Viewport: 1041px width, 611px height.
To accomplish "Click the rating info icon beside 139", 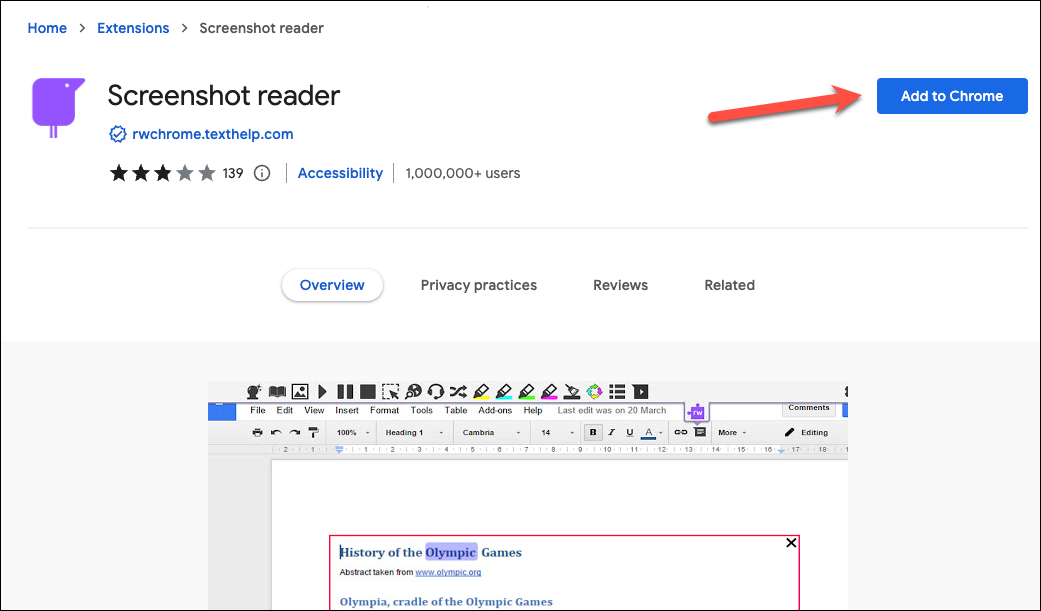I will click(x=262, y=173).
